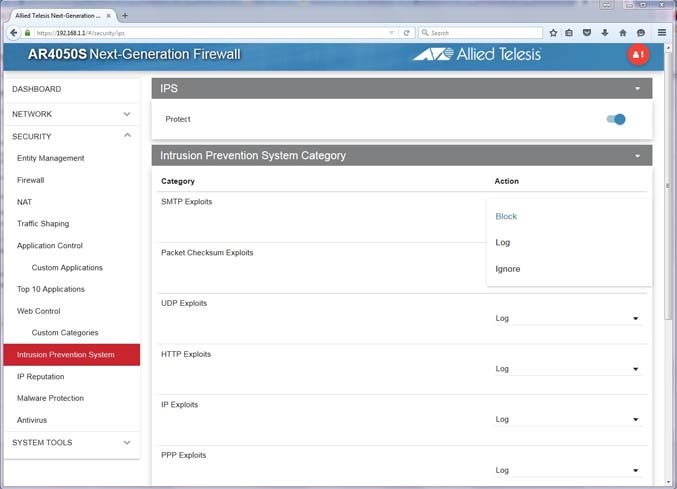Open the bookmarks list clipboard icon
Viewport: 677px width, 489px height.
point(569,33)
